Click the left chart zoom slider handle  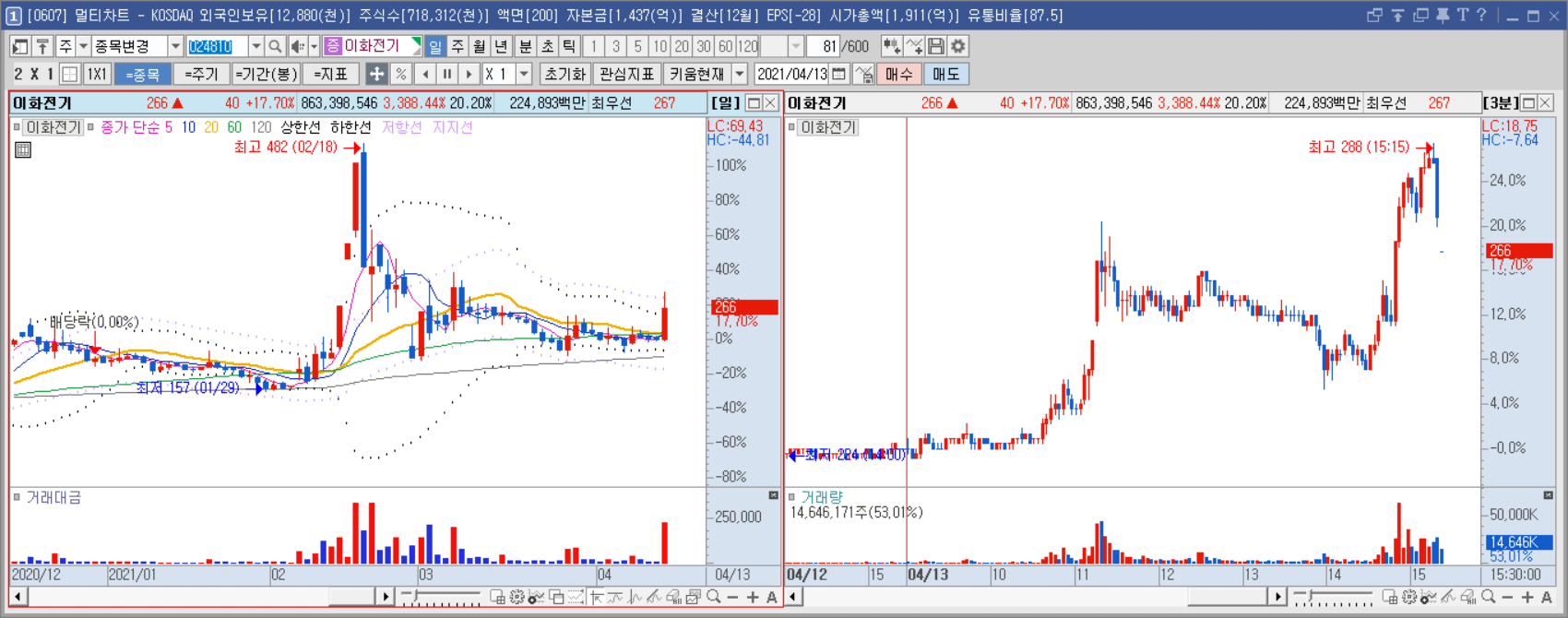click(x=416, y=596)
